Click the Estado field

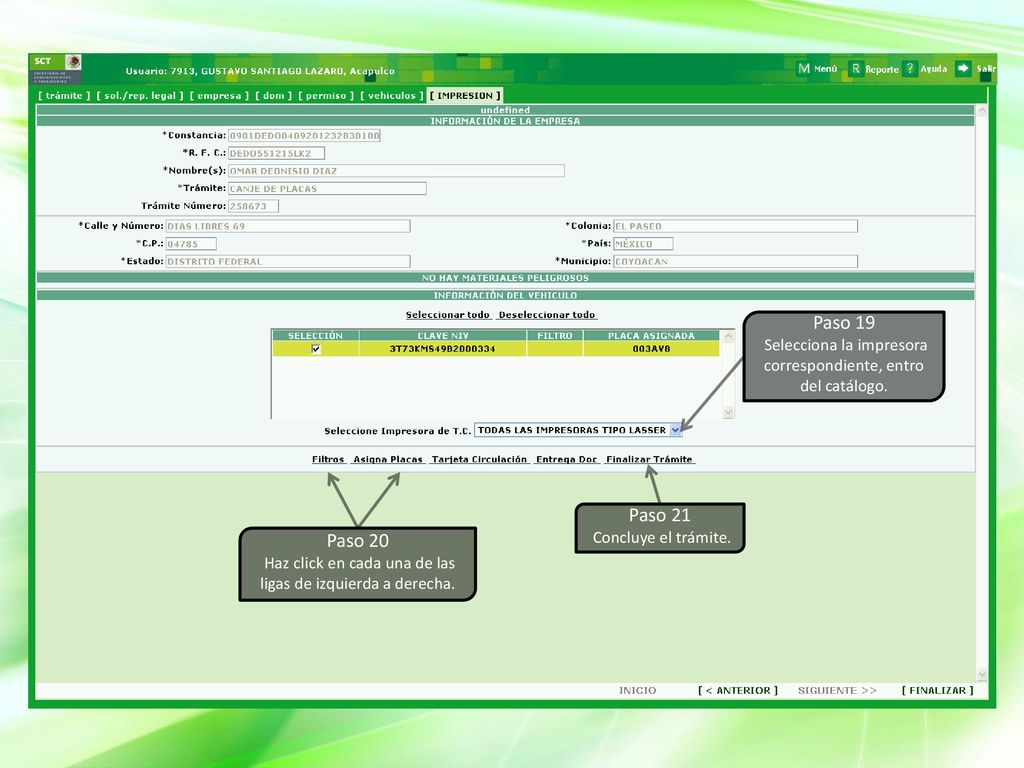pos(288,261)
